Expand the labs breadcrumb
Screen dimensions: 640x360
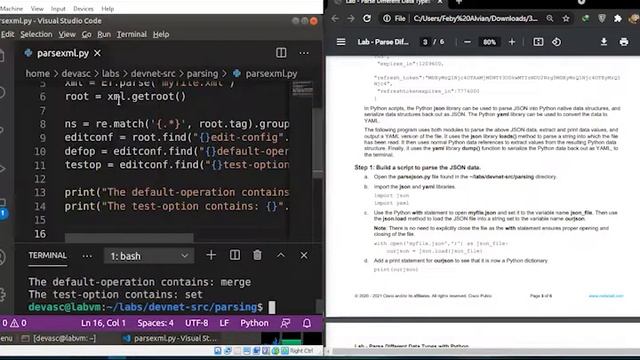click(111, 73)
